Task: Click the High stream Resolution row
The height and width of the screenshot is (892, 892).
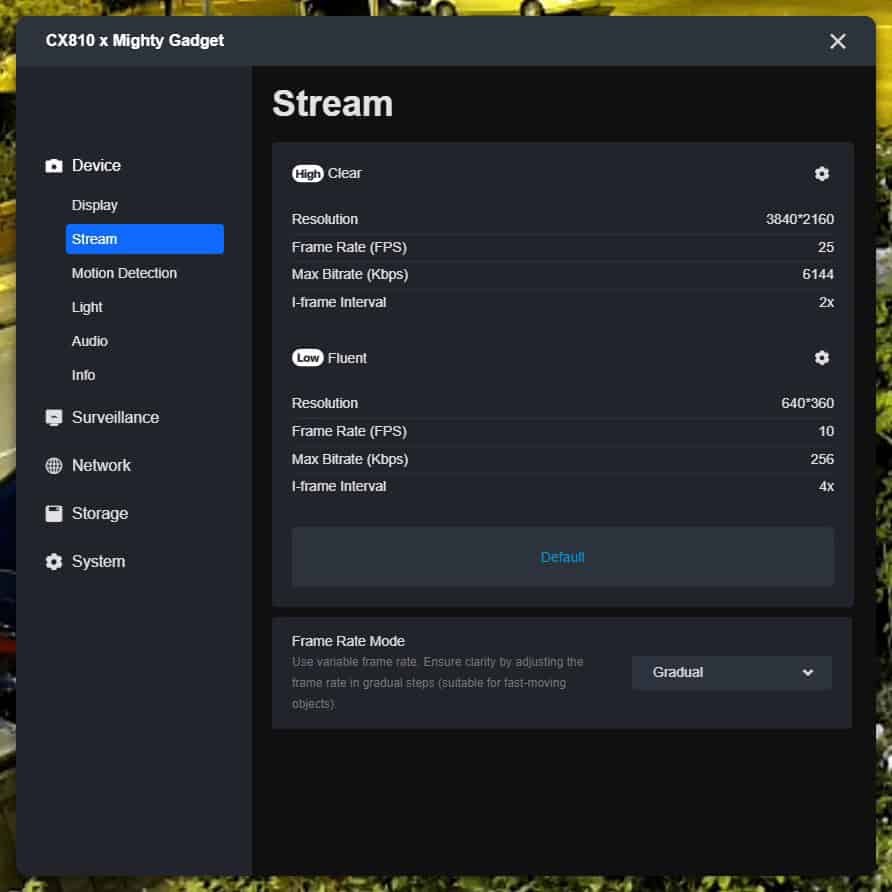Action: (x=562, y=219)
